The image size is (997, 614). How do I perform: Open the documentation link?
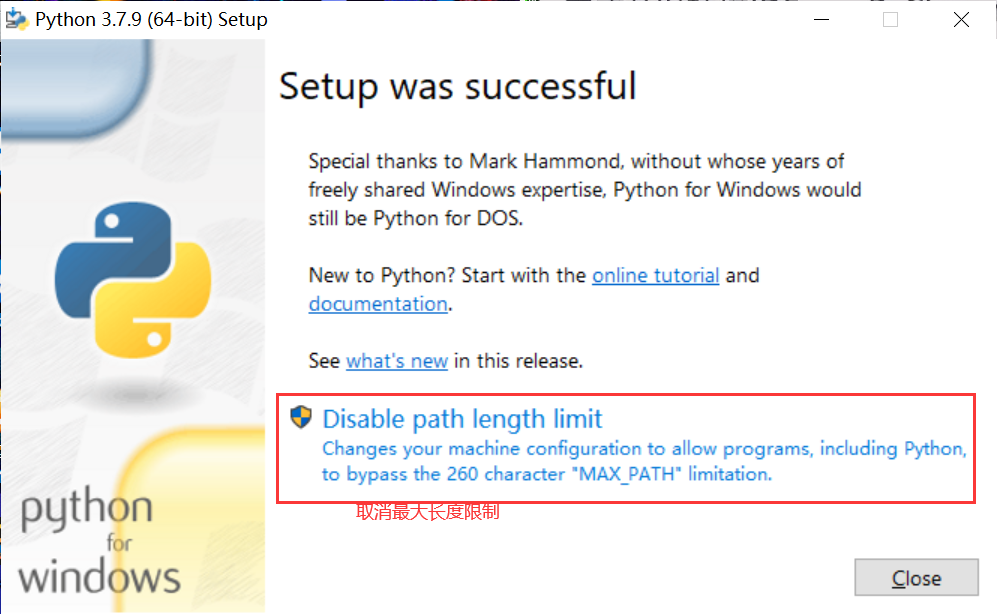point(377,304)
